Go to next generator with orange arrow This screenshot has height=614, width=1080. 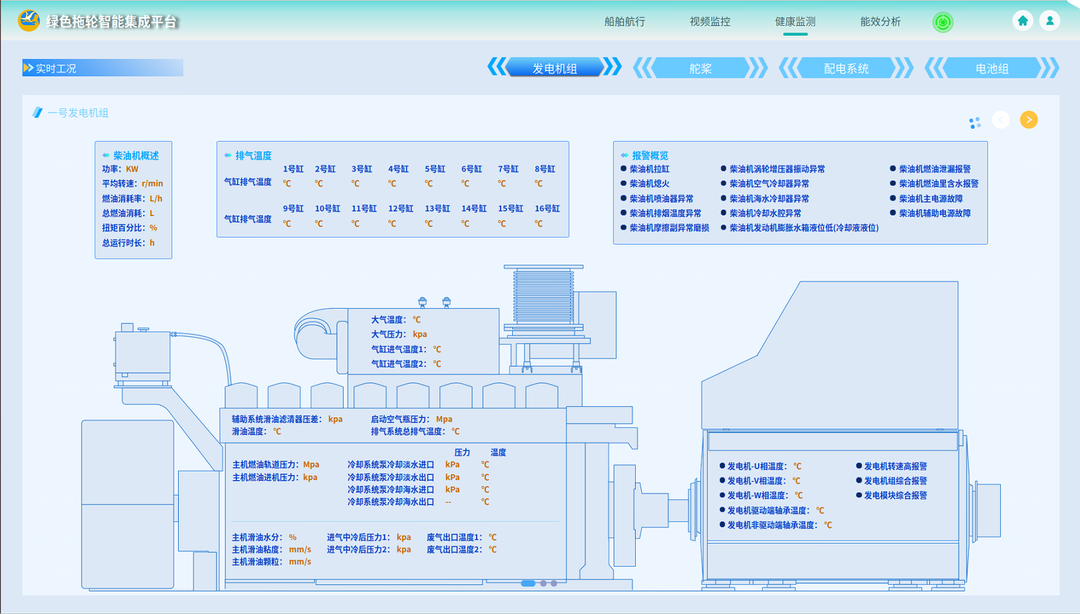pyautogui.click(x=1028, y=120)
